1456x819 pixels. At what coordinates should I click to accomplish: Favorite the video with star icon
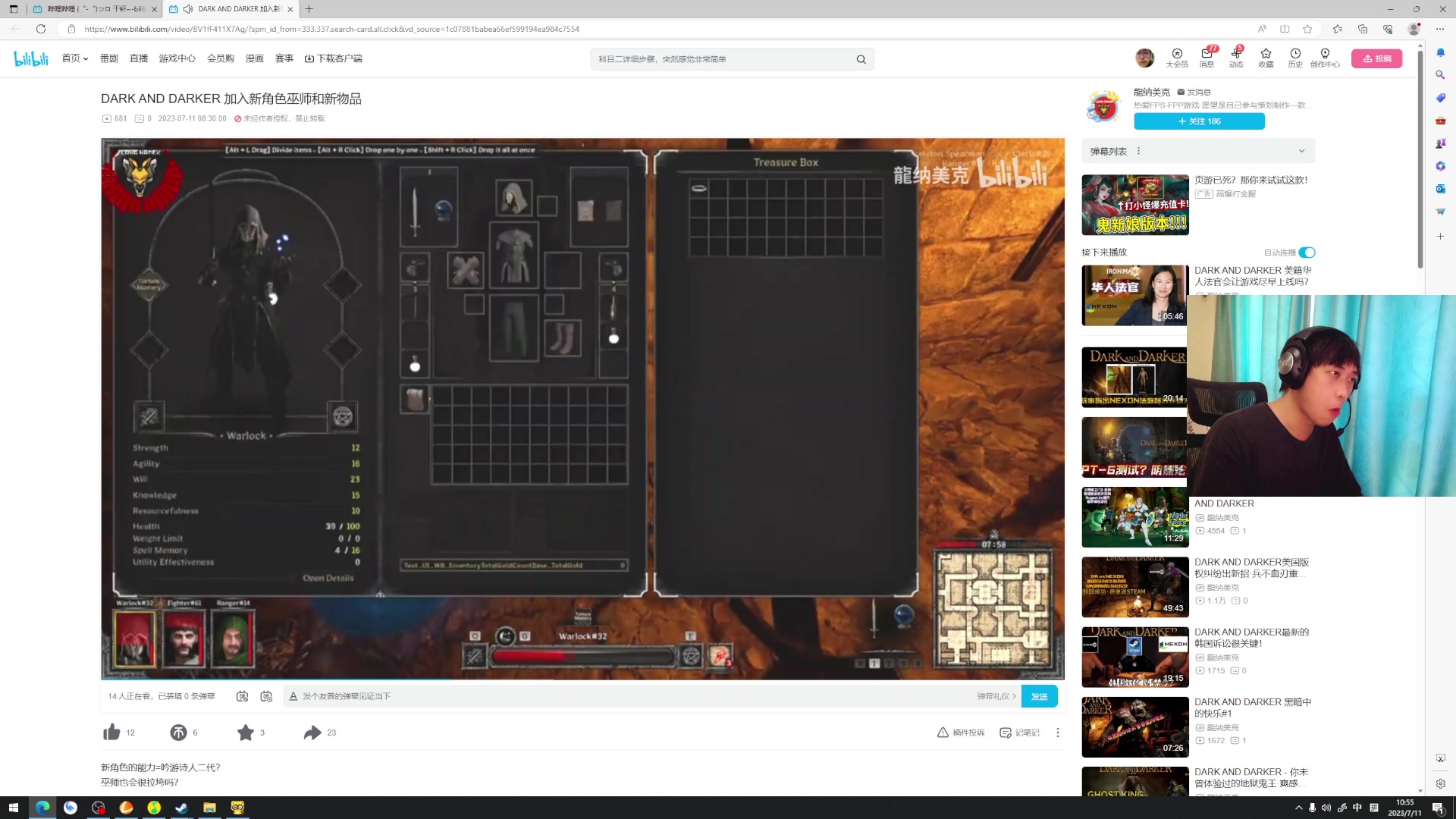click(x=245, y=733)
